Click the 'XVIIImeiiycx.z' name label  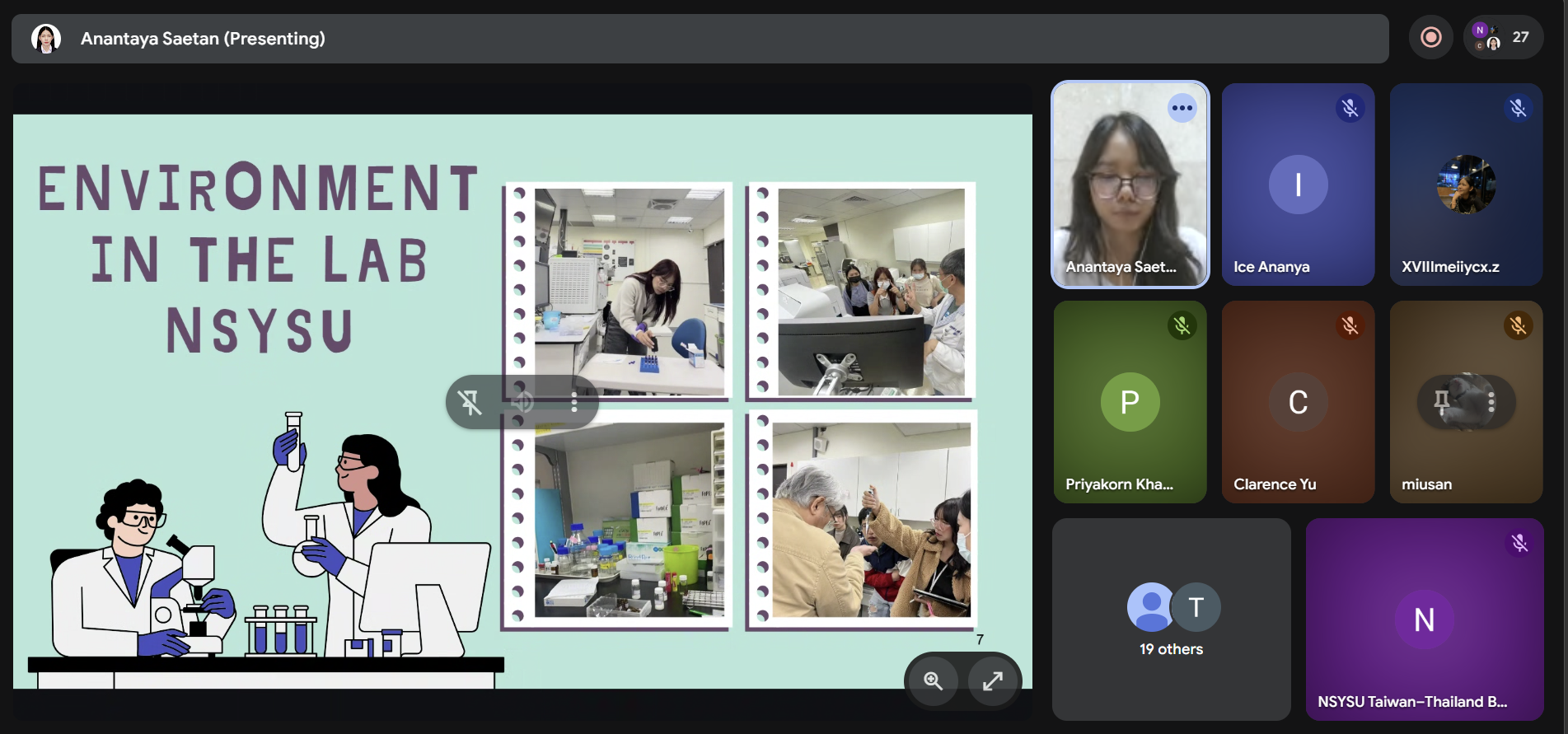point(1450,267)
